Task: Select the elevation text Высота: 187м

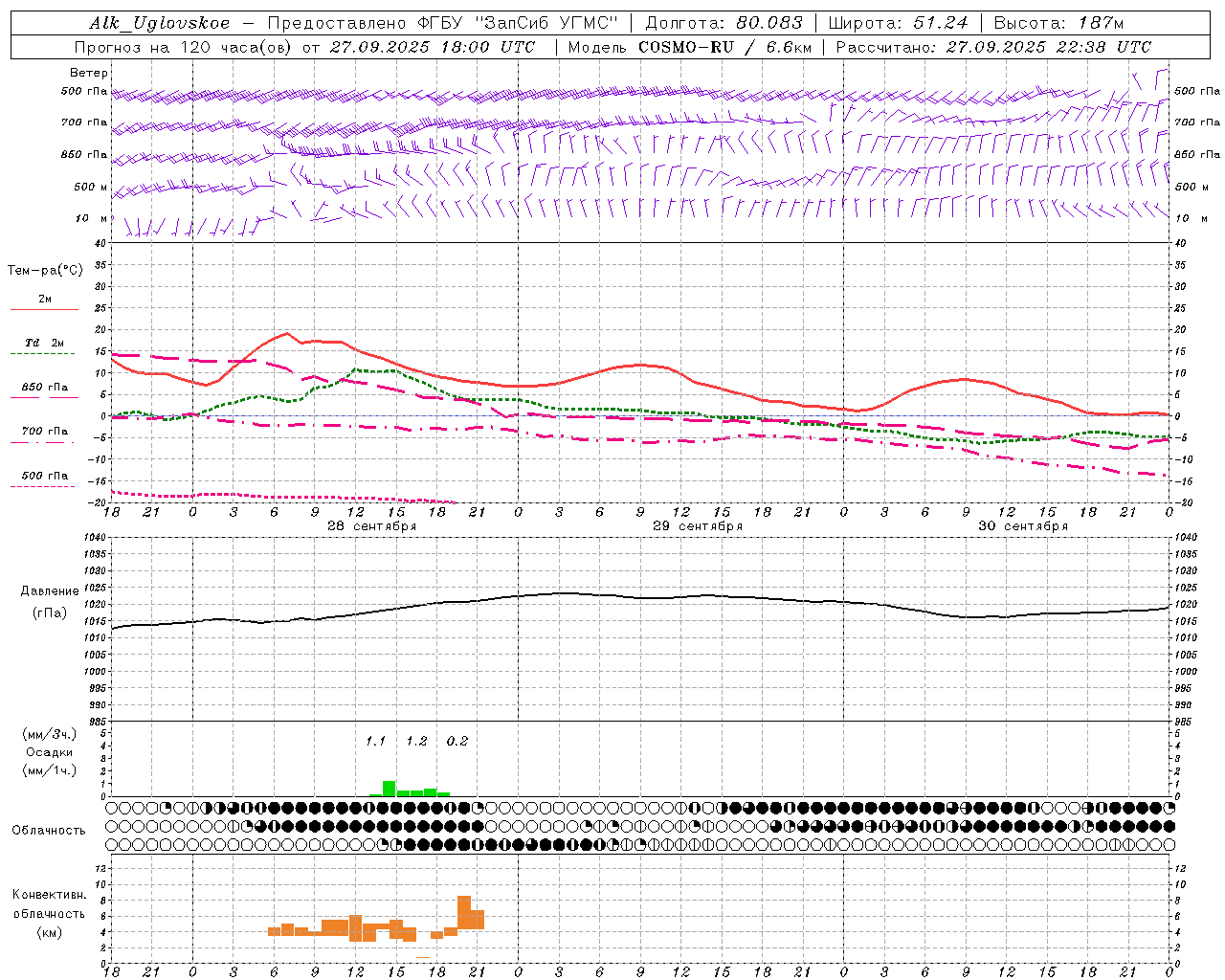Action: click(1058, 23)
